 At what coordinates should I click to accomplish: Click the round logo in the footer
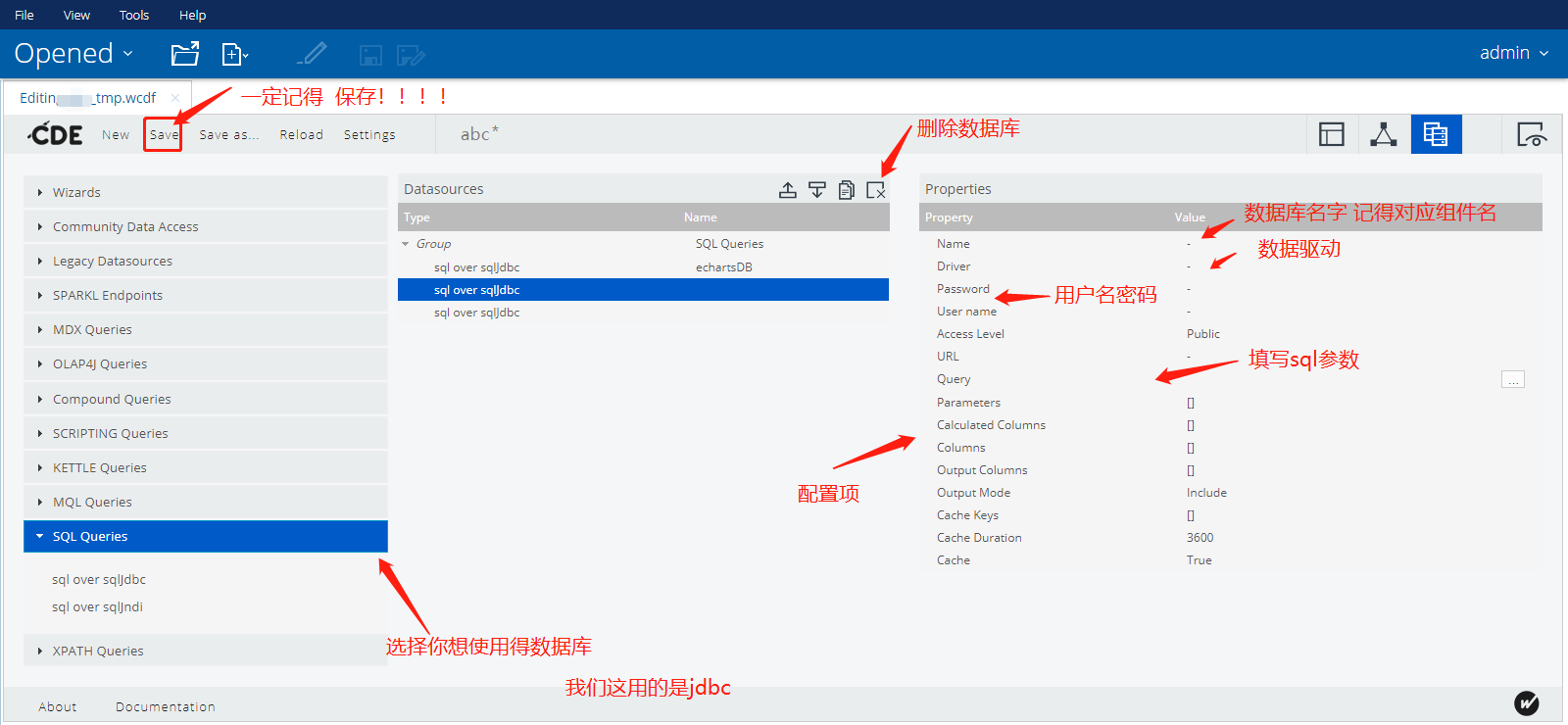(1527, 702)
